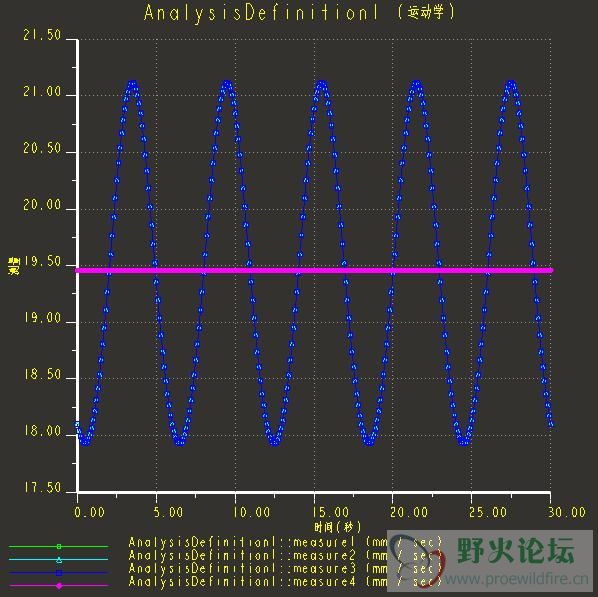Viewport: 598px width, 597px height.
Task: Click the time axis title below the graph
Action: (x=338, y=528)
